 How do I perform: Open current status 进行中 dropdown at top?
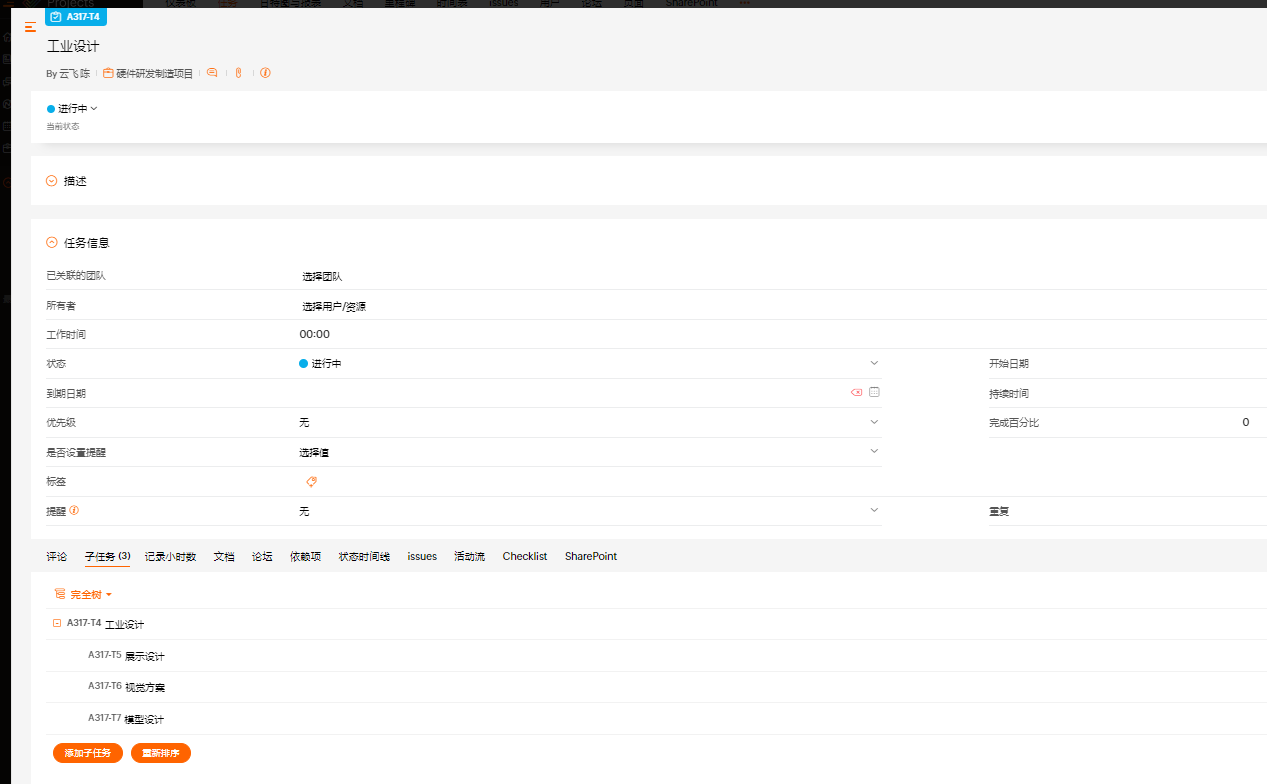[72, 108]
